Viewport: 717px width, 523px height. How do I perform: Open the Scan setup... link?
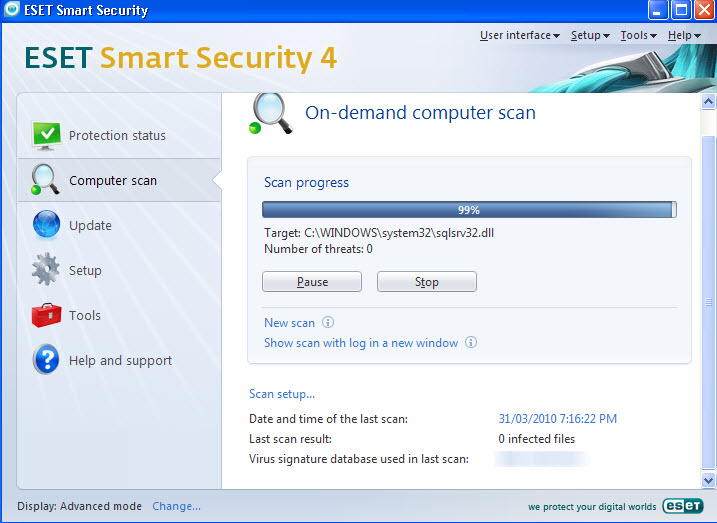(x=282, y=394)
